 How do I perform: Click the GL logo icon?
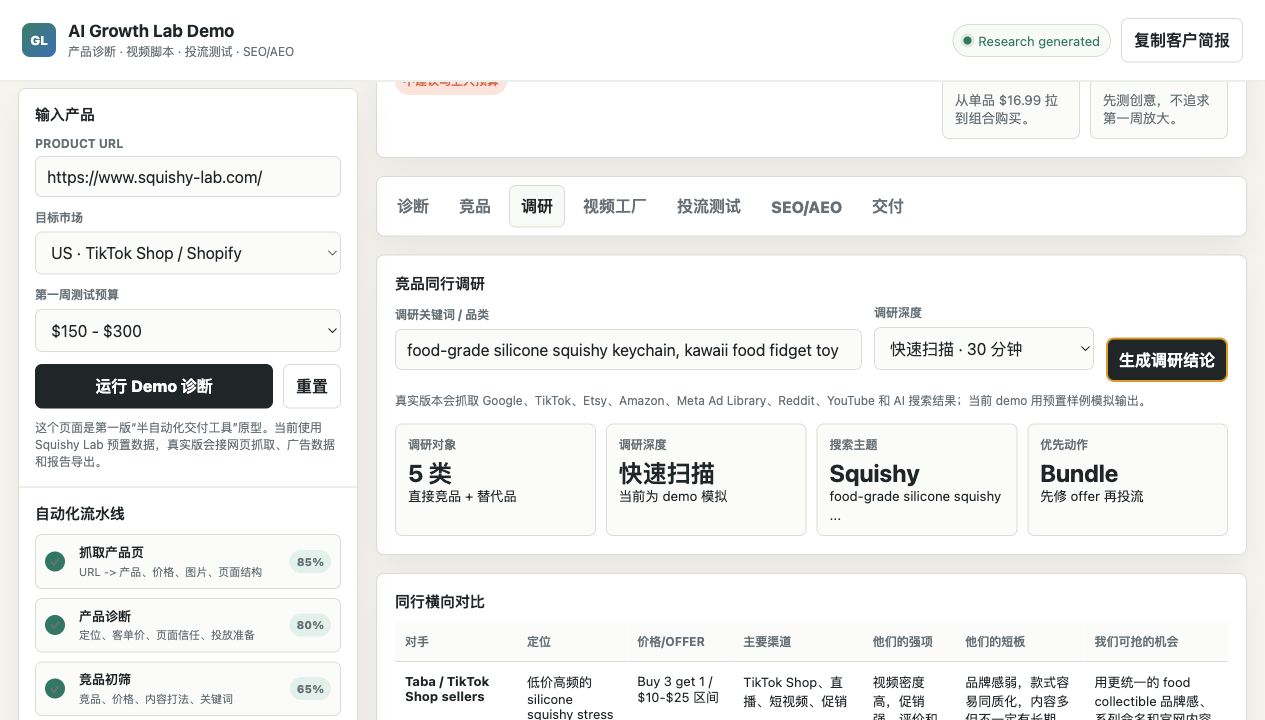[39, 40]
